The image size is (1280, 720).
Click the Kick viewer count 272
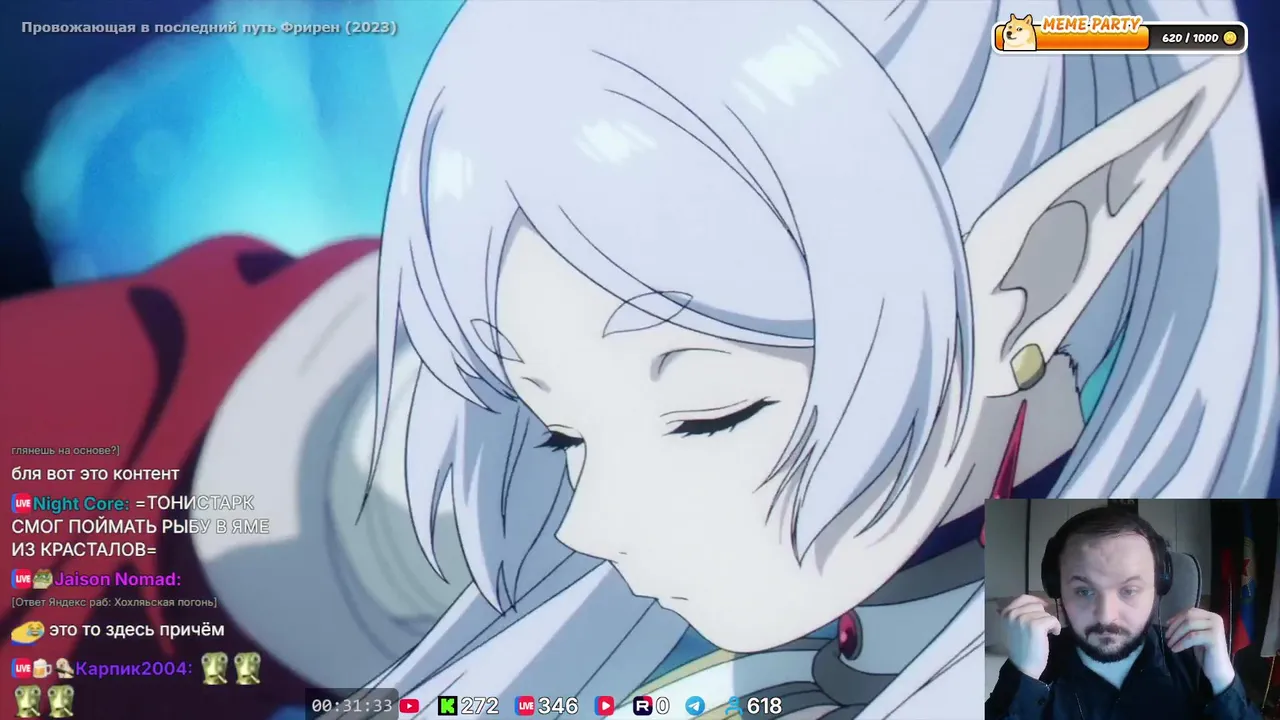(x=480, y=706)
